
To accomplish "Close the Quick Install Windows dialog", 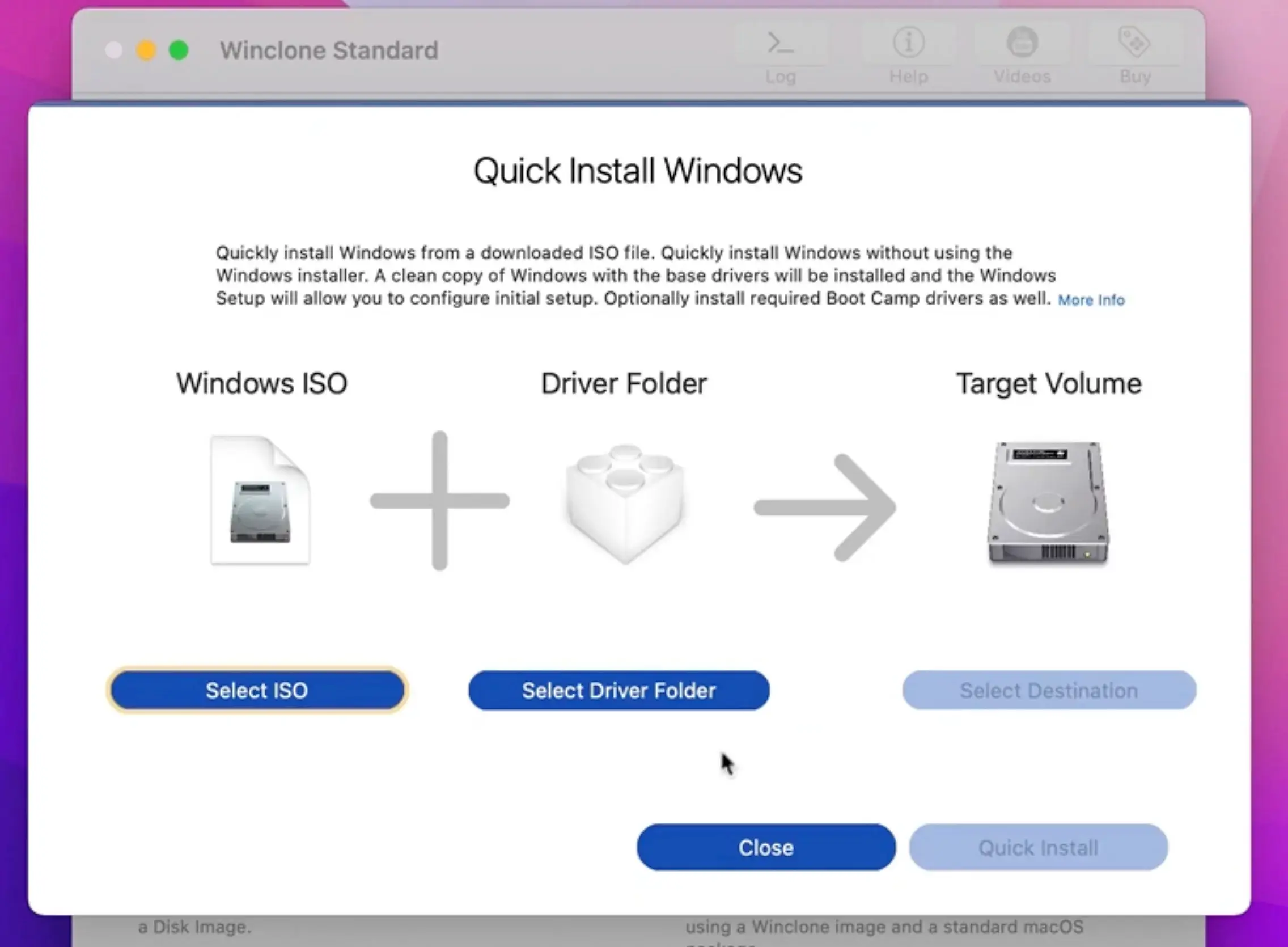I will [766, 847].
